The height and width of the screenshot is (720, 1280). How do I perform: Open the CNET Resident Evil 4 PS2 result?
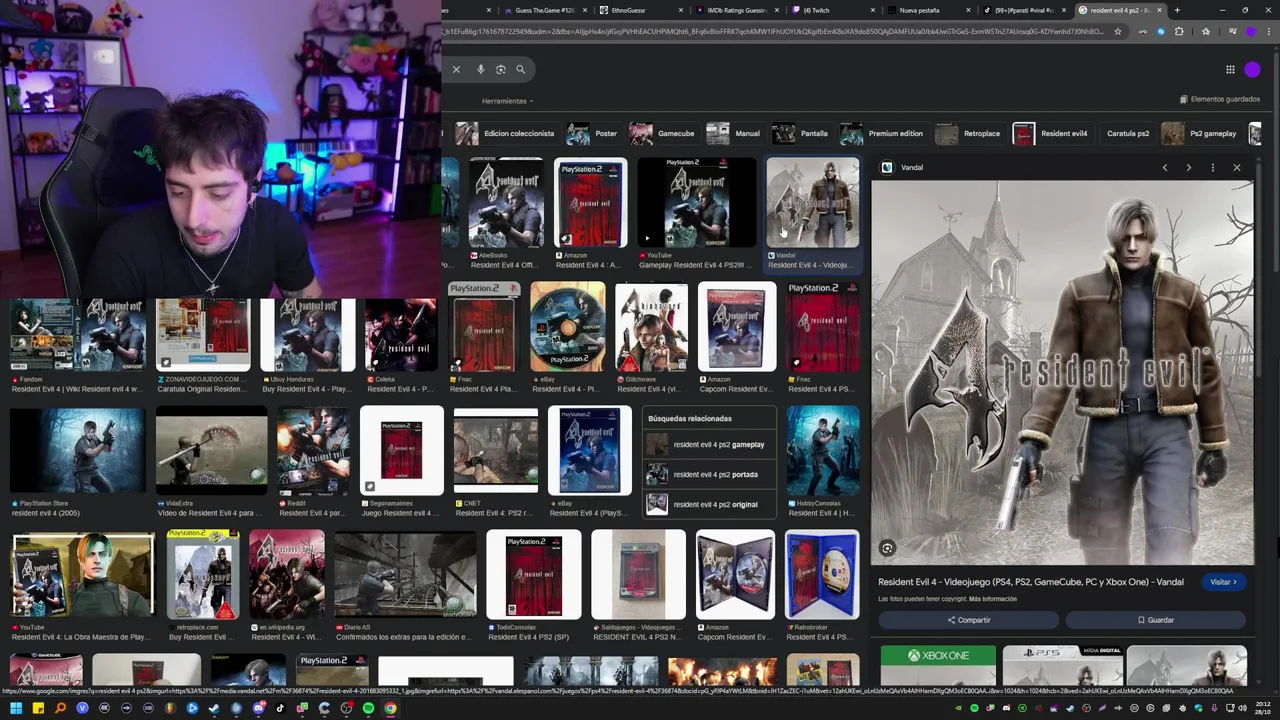pos(495,452)
